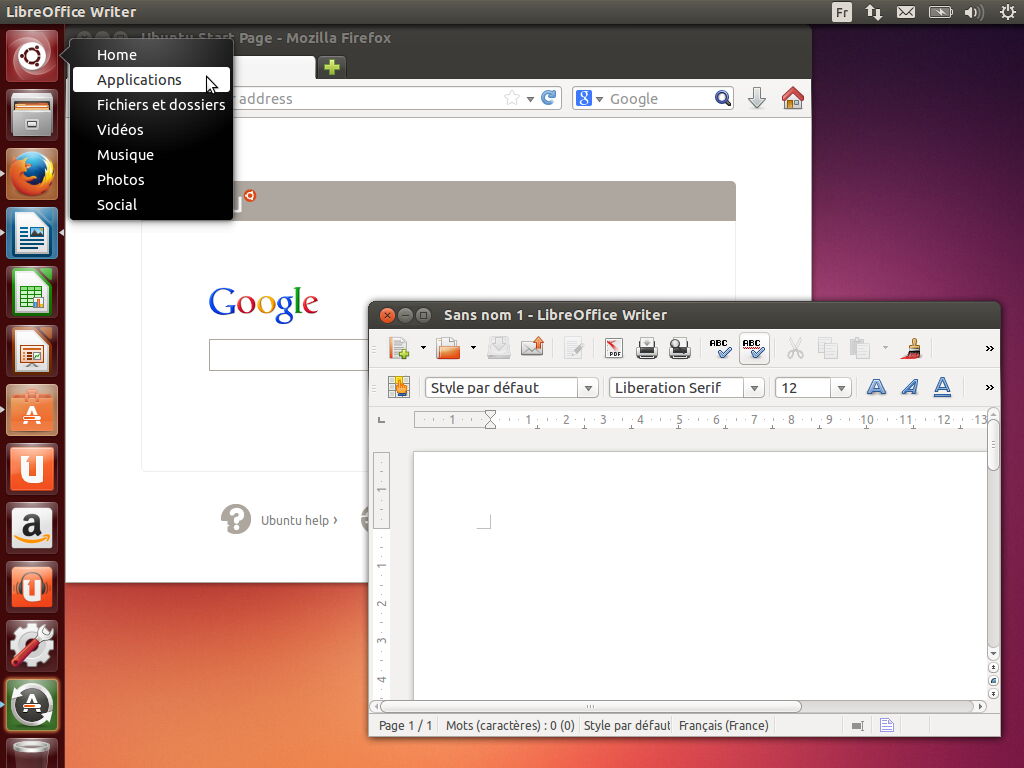
Task: Expand the Liberation Serif font name dropdown
Action: (x=756, y=387)
